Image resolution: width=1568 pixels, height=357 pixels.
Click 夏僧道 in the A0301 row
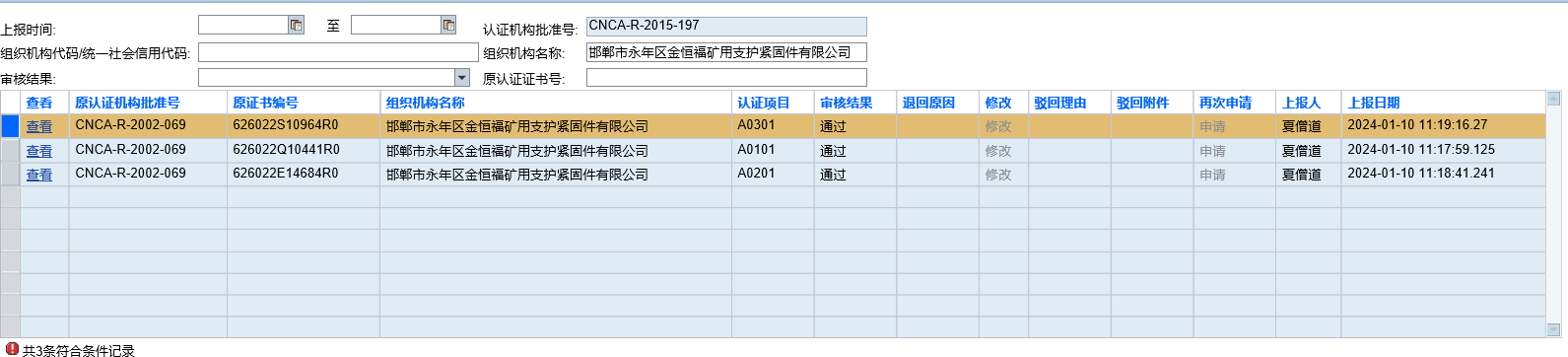(1301, 126)
